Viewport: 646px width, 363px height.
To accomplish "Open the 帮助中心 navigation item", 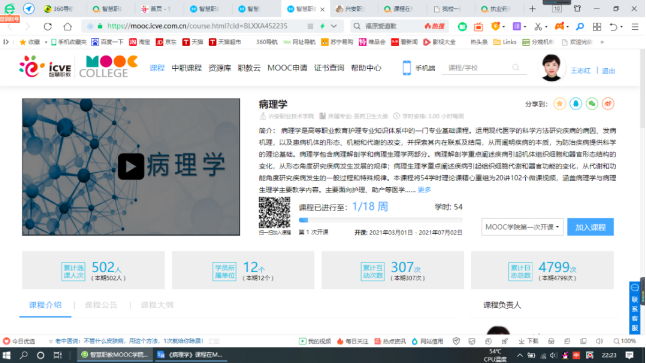I will click(x=366, y=68).
